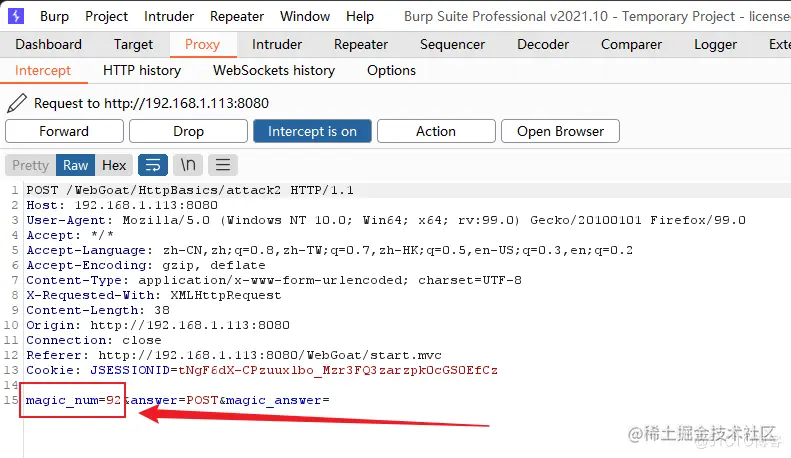This screenshot has width=791, height=458.
Task: Click the pencil edit icon beside Request to
Action: [17, 103]
